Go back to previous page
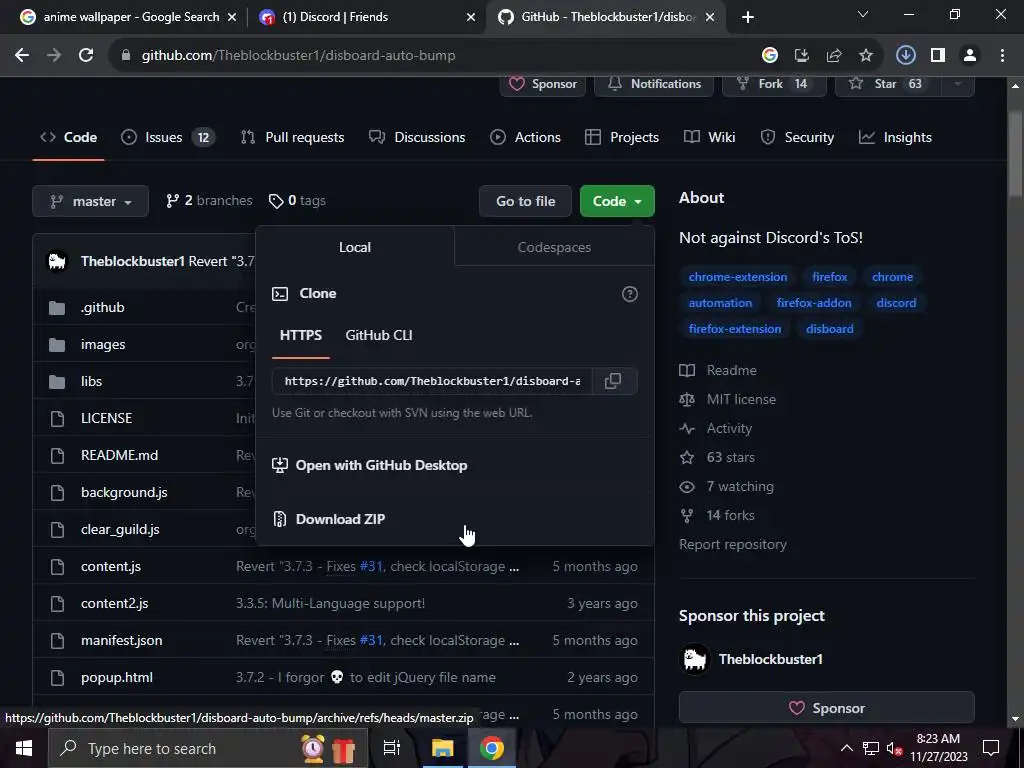Image resolution: width=1024 pixels, height=768 pixels. click(22, 56)
